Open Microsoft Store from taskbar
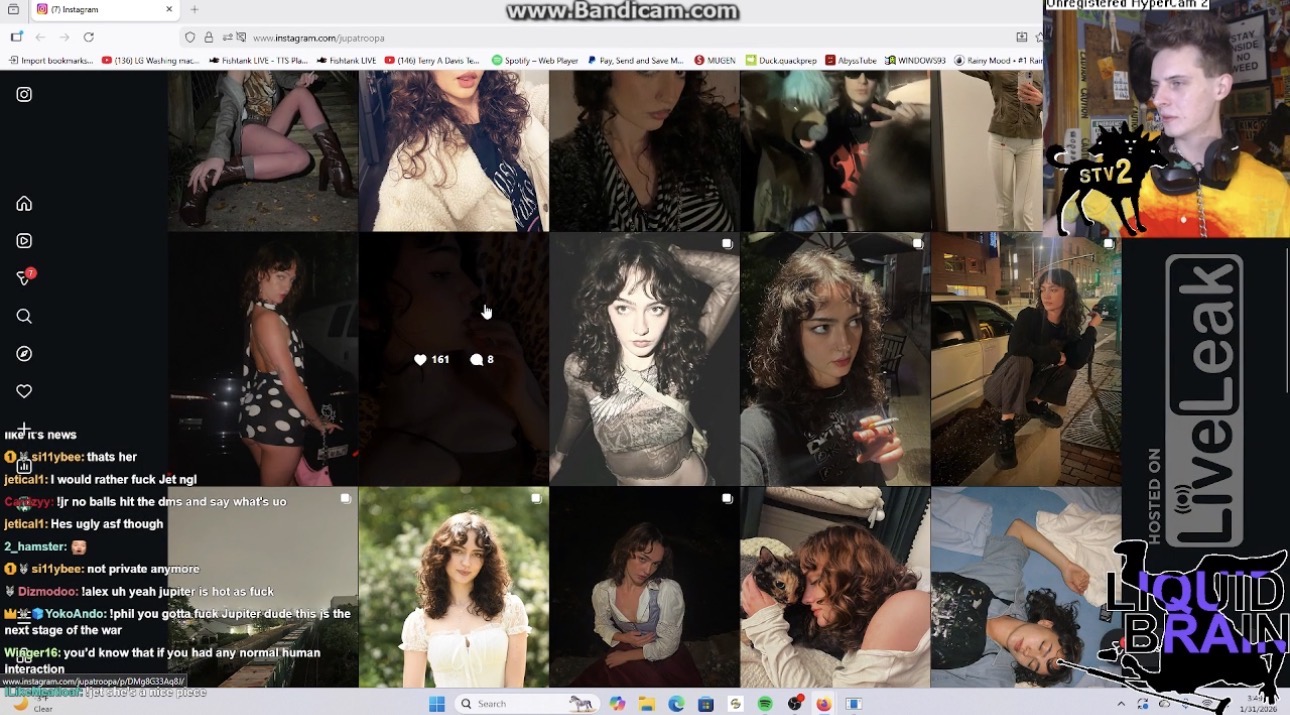Image resolution: width=1290 pixels, height=715 pixels. 705,704
